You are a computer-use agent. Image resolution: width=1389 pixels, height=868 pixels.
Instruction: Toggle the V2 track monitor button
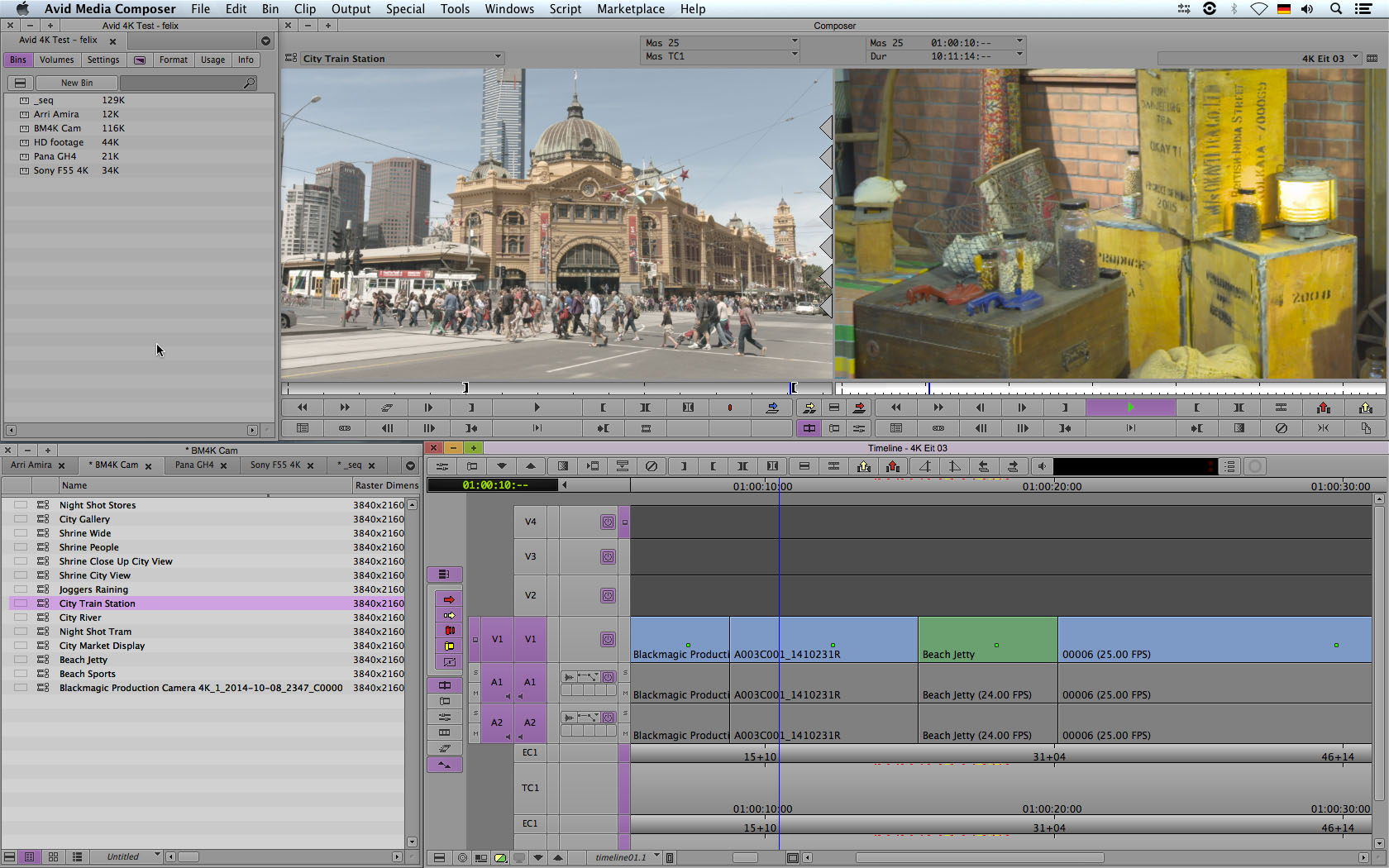tap(608, 595)
